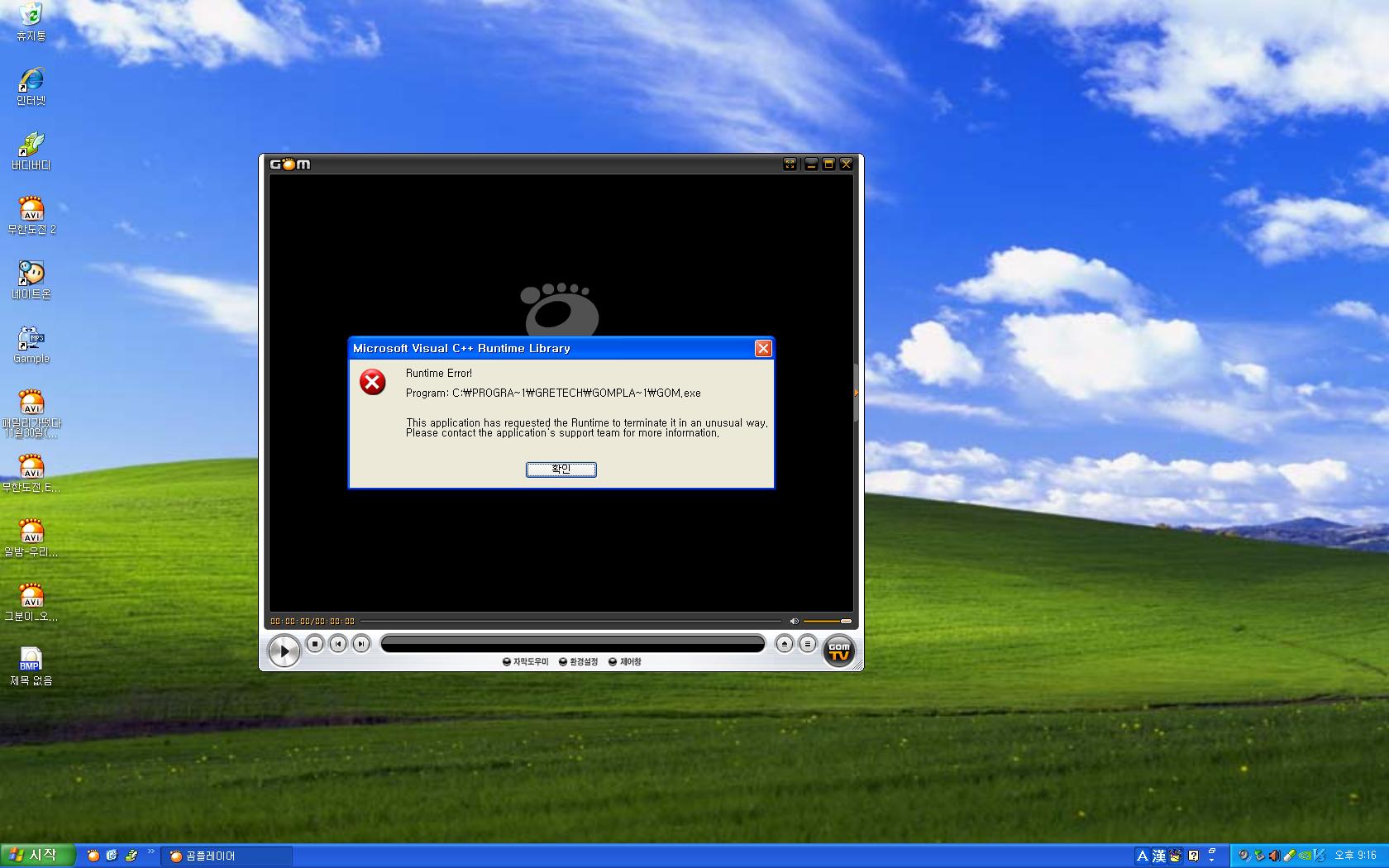Click the Stop button in GOM Player
1389x868 pixels.
[x=315, y=643]
